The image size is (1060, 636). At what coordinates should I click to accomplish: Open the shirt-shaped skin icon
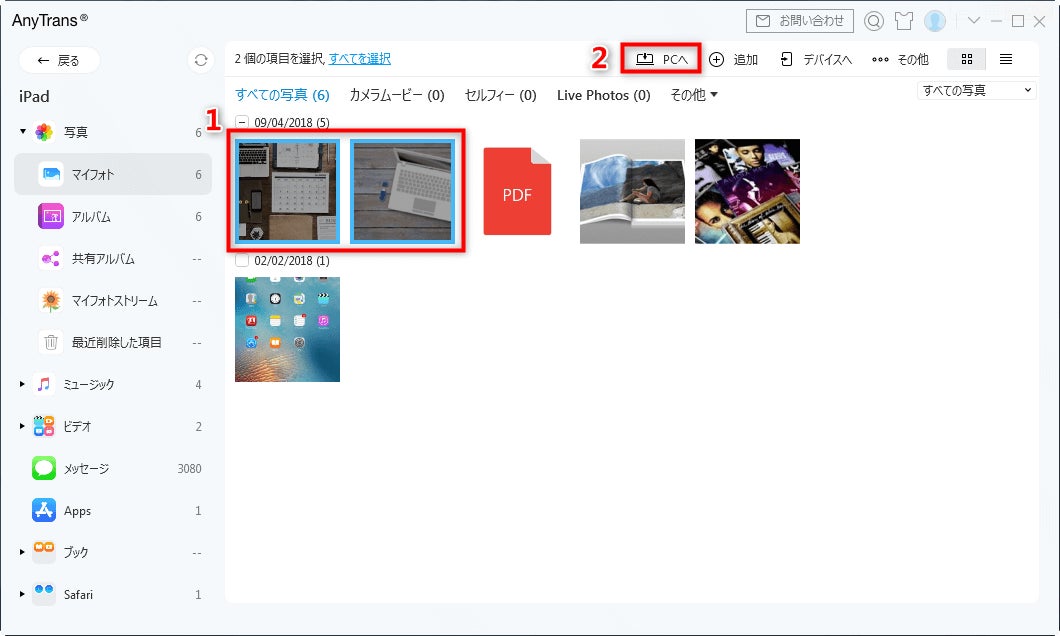point(904,21)
